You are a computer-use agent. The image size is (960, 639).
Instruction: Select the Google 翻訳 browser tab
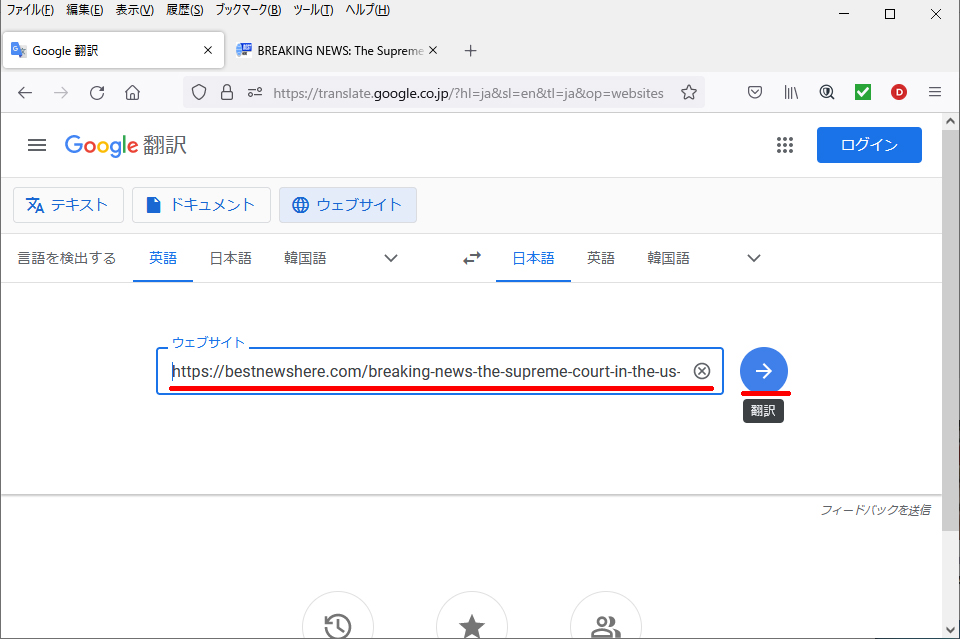point(113,50)
